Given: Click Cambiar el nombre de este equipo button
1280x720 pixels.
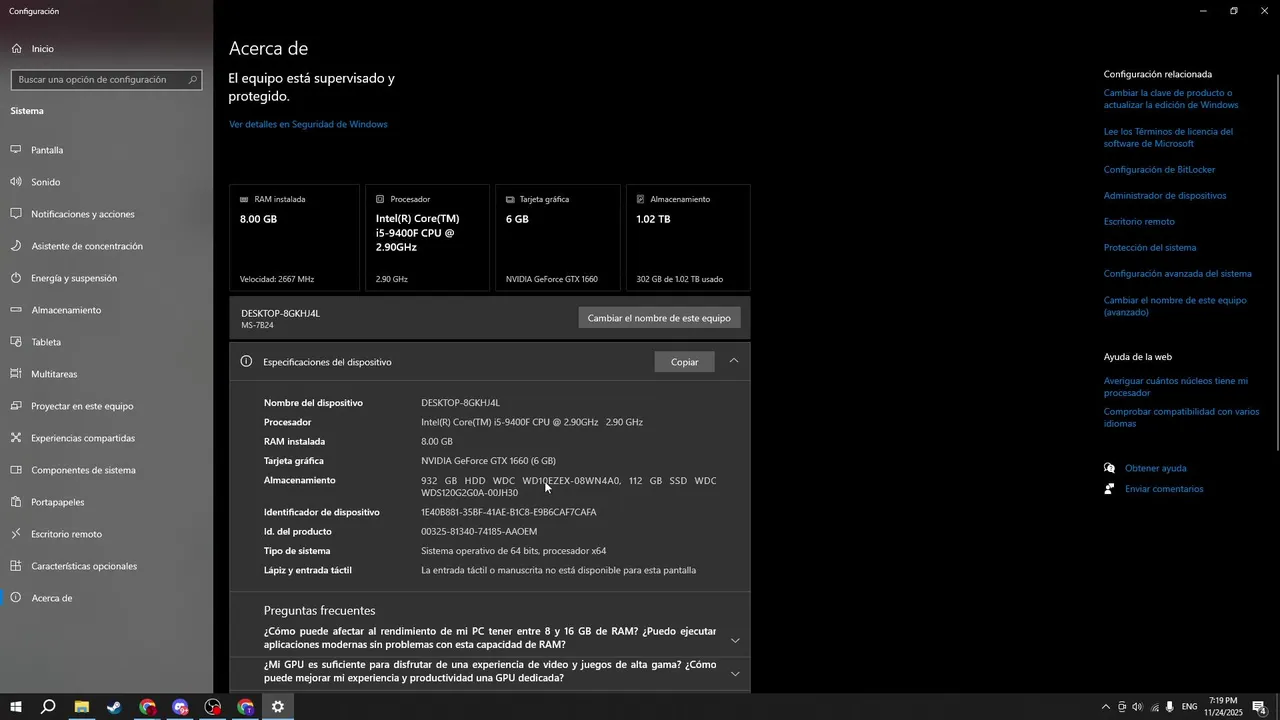Looking at the screenshot, I should [x=659, y=318].
